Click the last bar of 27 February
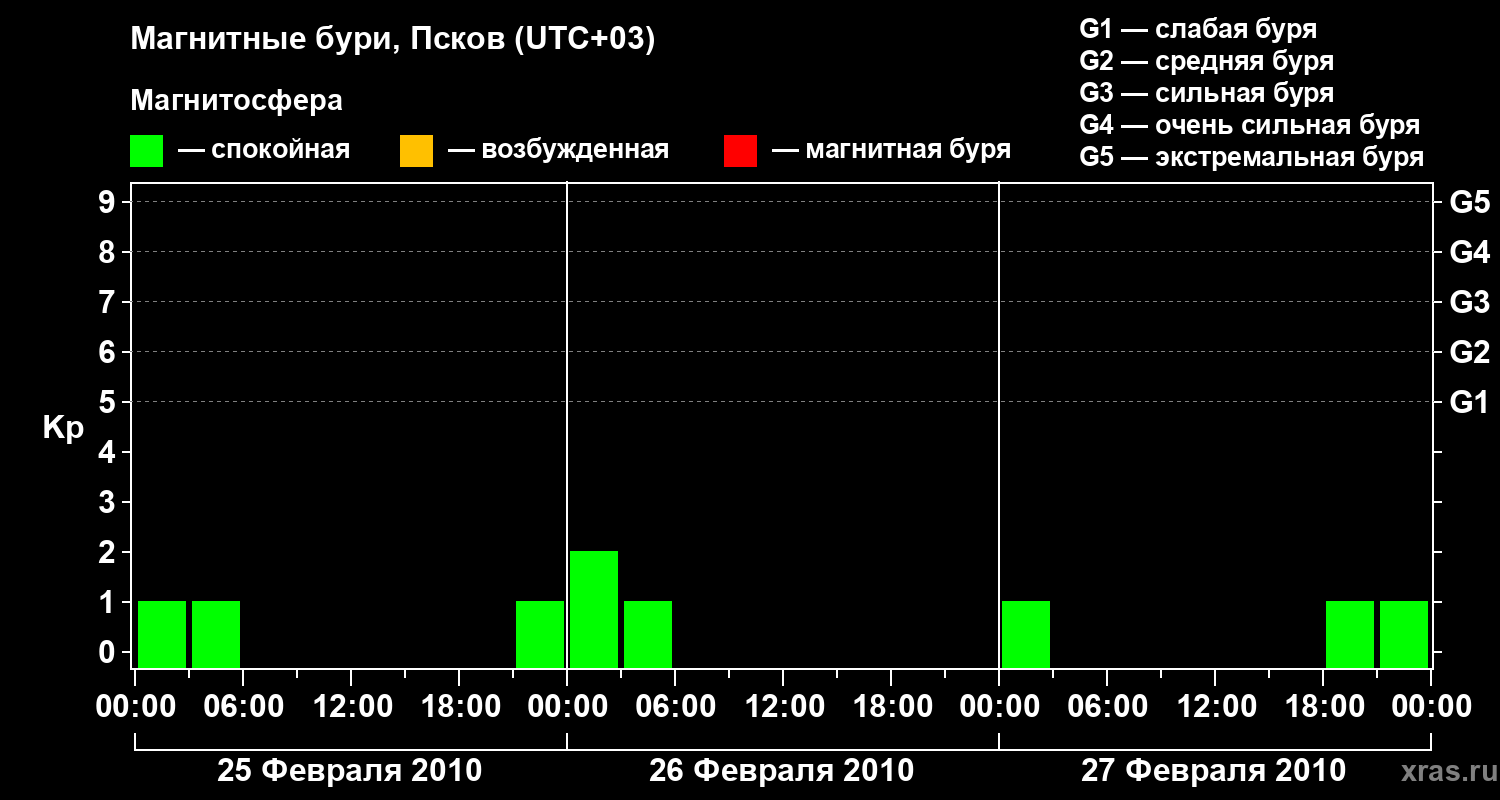The image size is (1500, 800). [x=1404, y=634]
